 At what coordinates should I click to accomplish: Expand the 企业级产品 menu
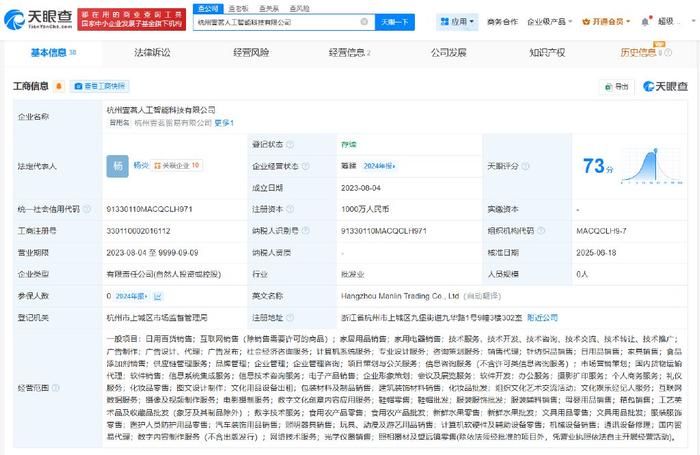[x=549, y=21]
